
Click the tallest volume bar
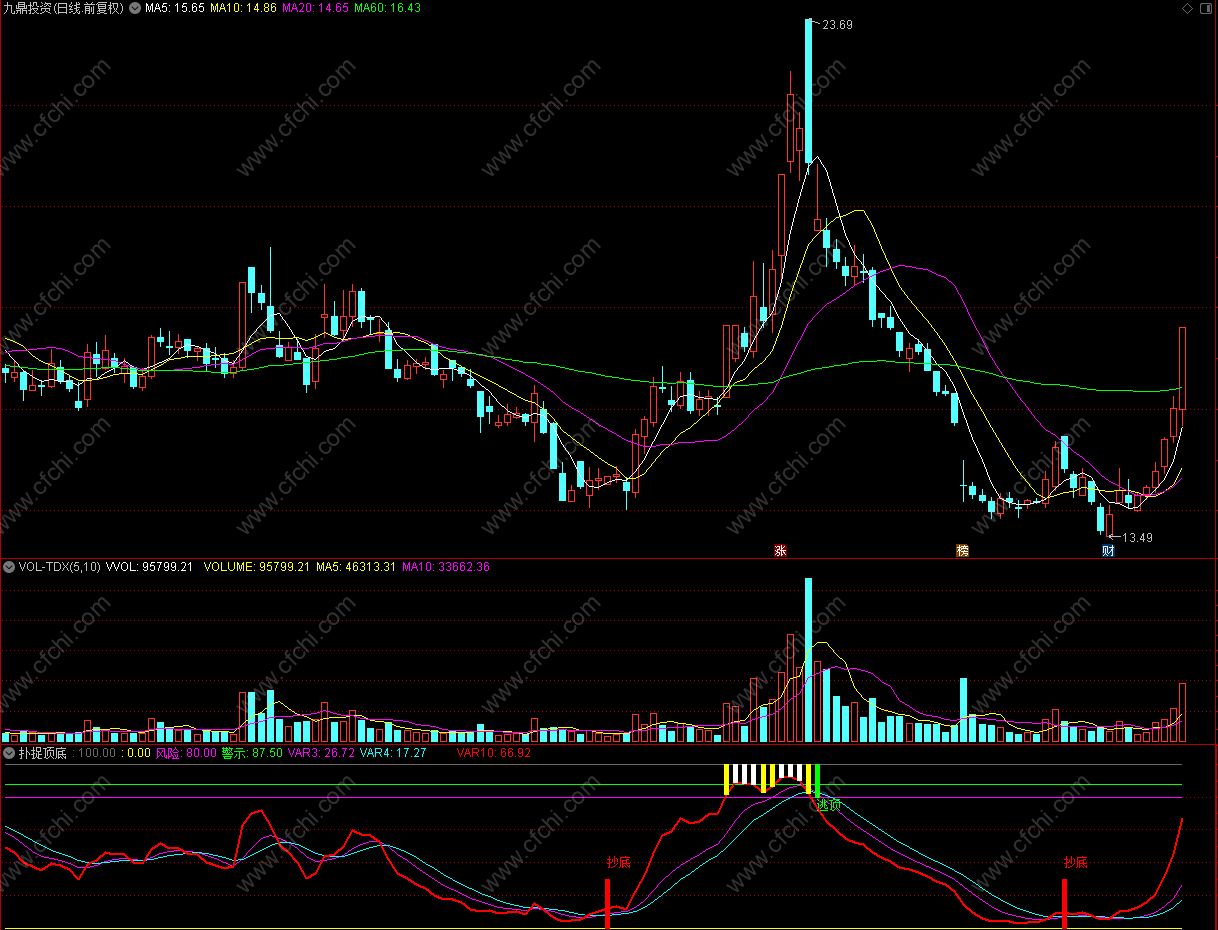click(x=808, y=660)
